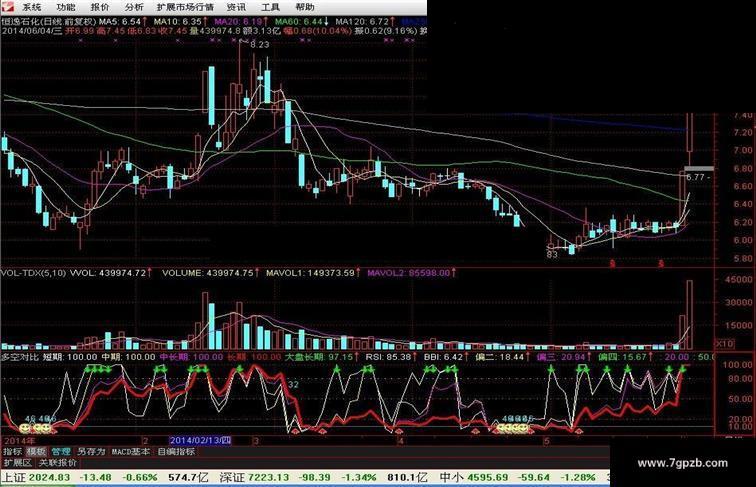
Task: Click the 短期: 100.00 value
Action: (x=70, y=357)
